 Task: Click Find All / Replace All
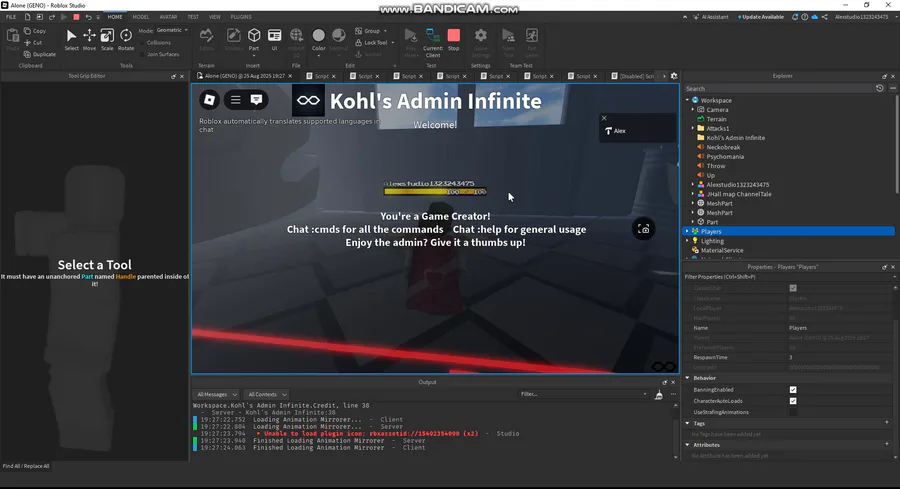pyautogui.click(x=26, y=466)
